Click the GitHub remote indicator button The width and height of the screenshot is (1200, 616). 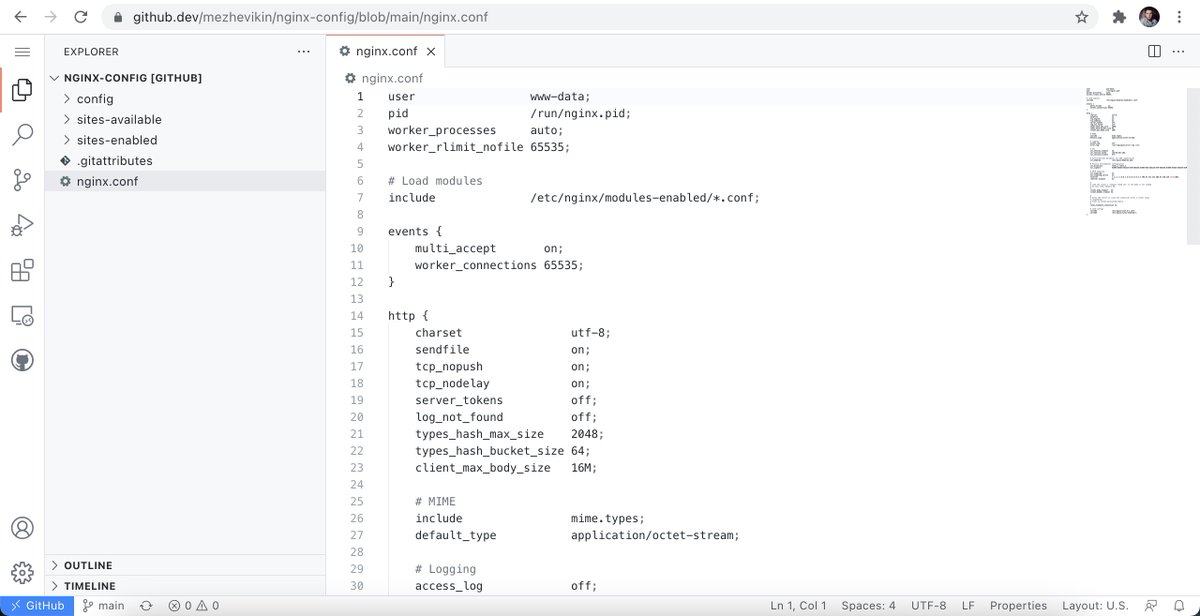(37, 605)
